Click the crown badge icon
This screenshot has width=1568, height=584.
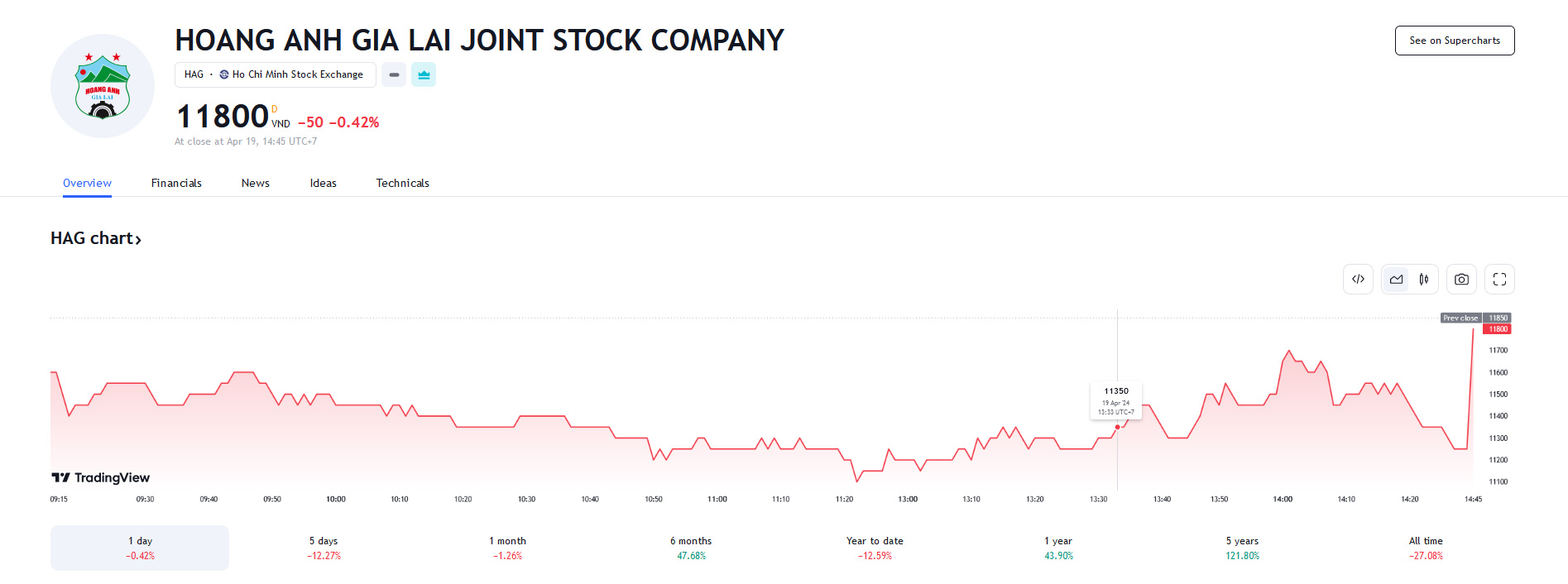click(424, 74)
